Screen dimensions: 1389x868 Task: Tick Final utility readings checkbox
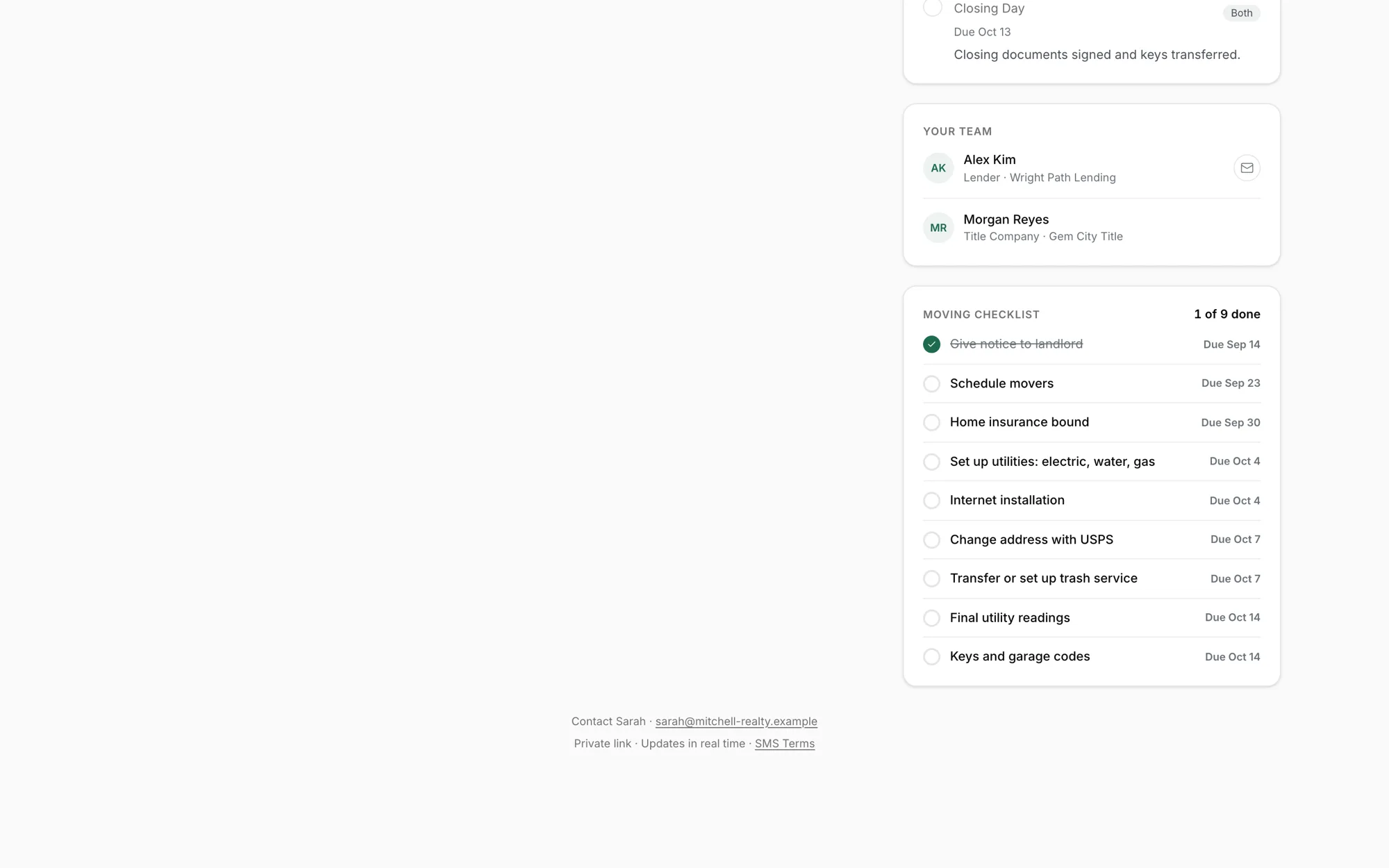931,618
